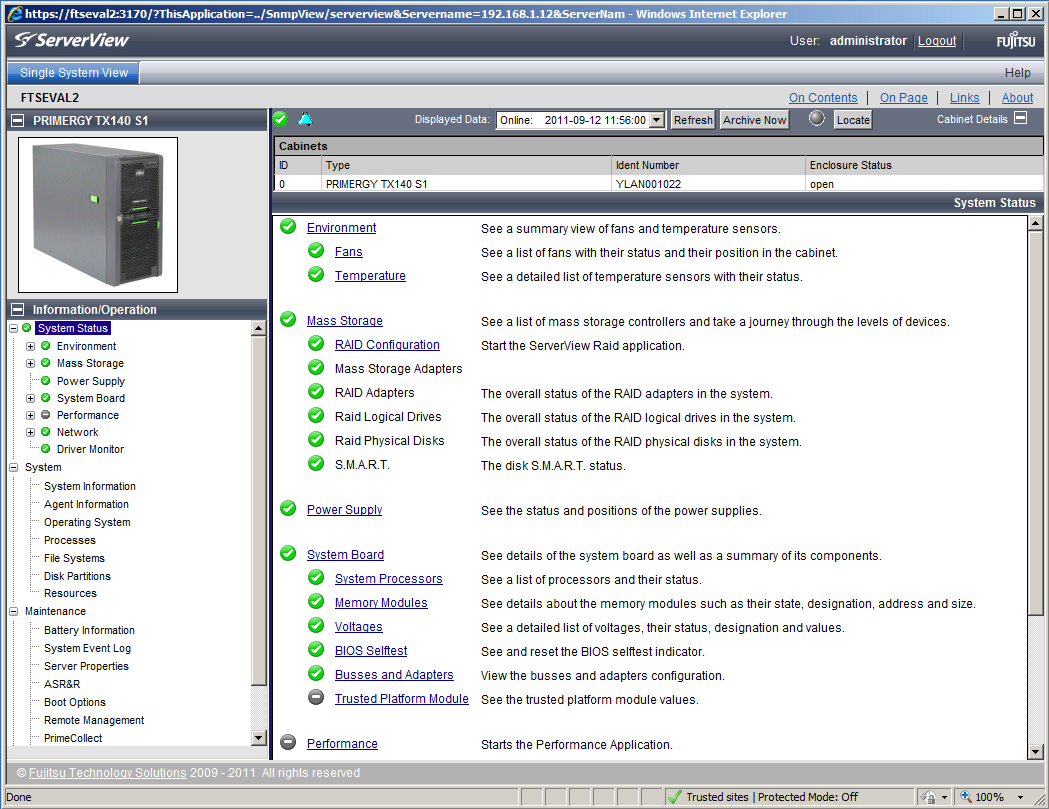Viewport: 1049px width, 809px height.
Task: Click the Fujitsu logo in header
Action: (1016, 40)
